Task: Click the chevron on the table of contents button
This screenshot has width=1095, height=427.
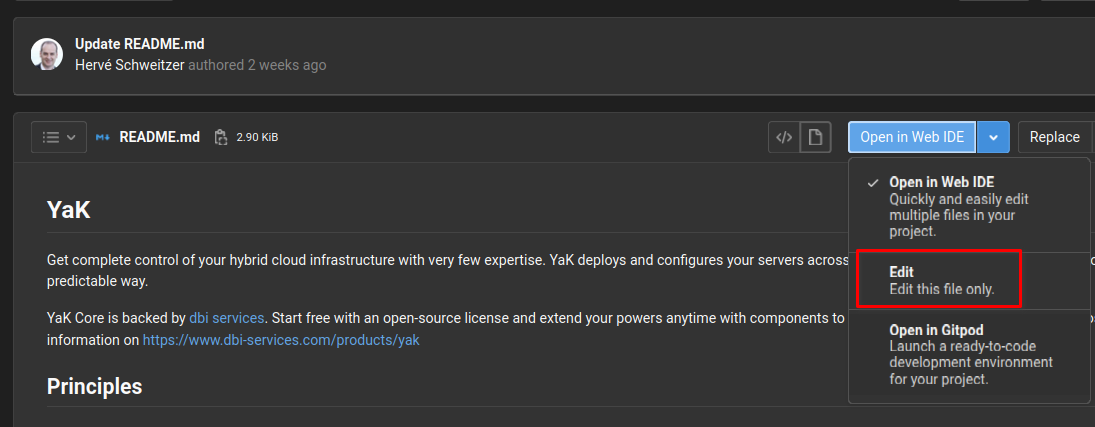Action: (x=71, y=137)
